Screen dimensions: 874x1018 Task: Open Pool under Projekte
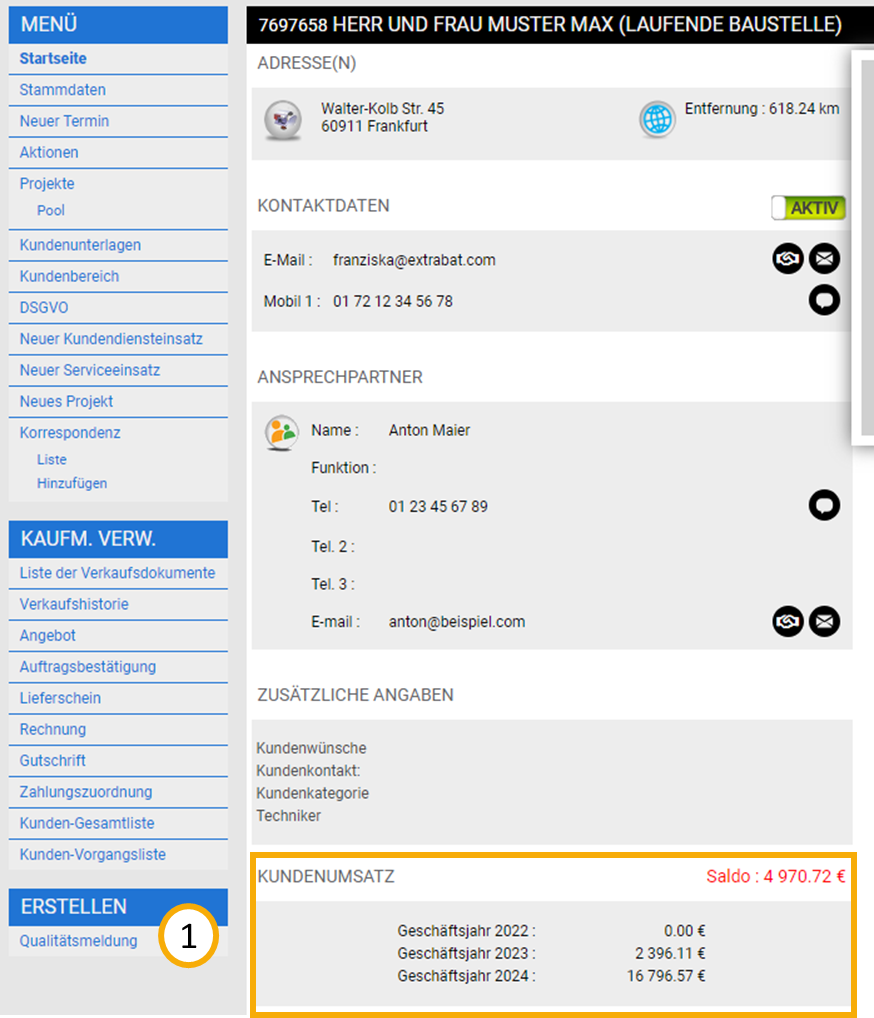pos(51,211)
